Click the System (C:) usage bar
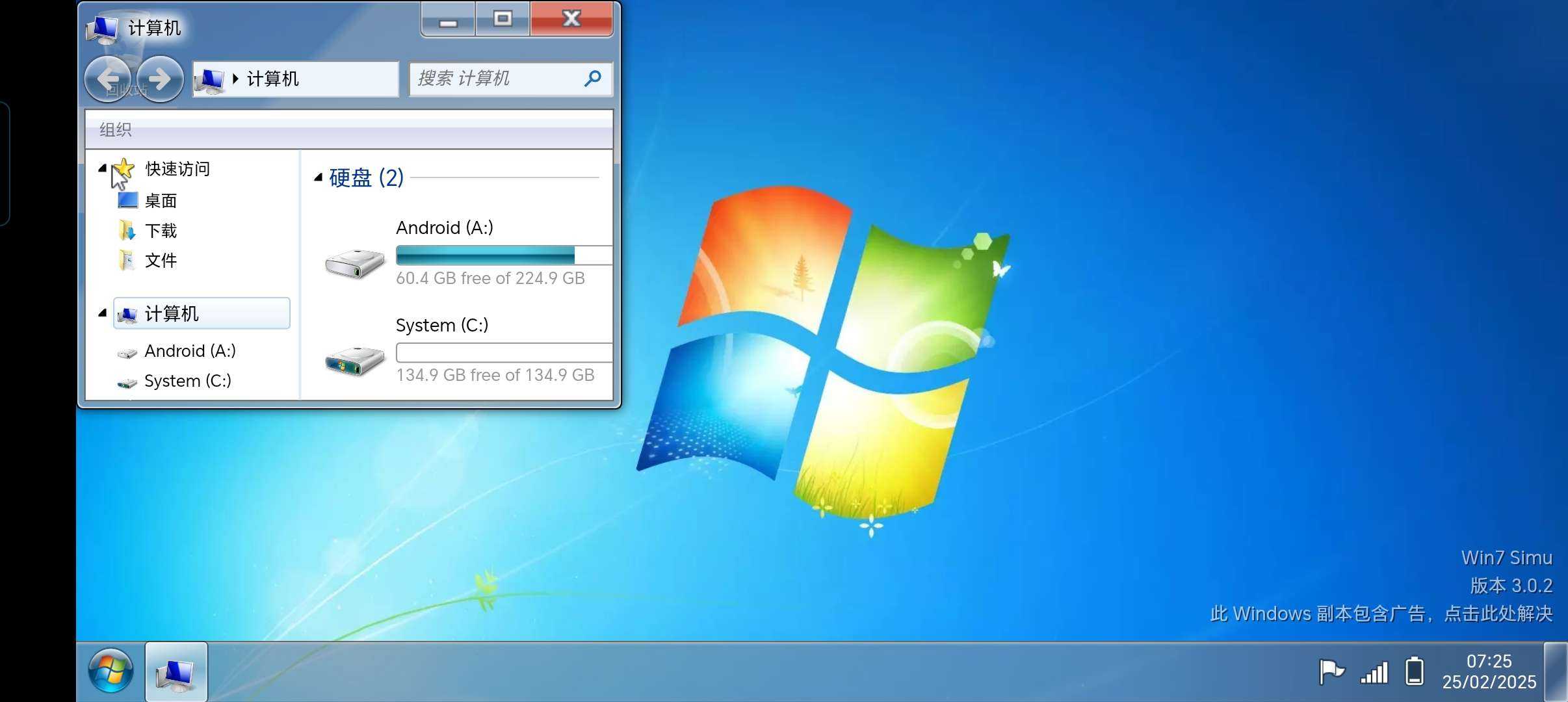The width and height of the screenshot is (1568, 702). (x=504, y=352)
